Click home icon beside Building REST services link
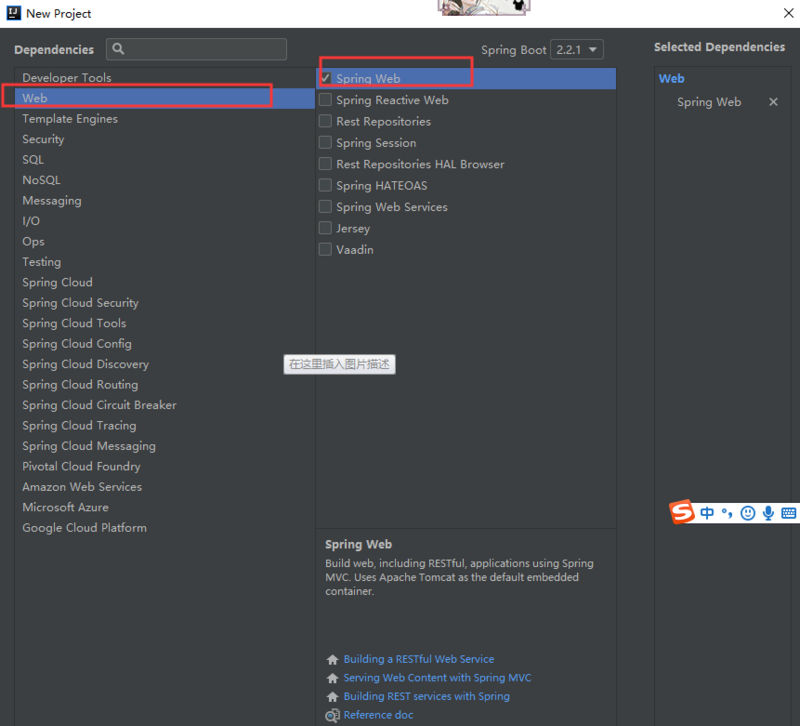 click(x=333, y=696)
